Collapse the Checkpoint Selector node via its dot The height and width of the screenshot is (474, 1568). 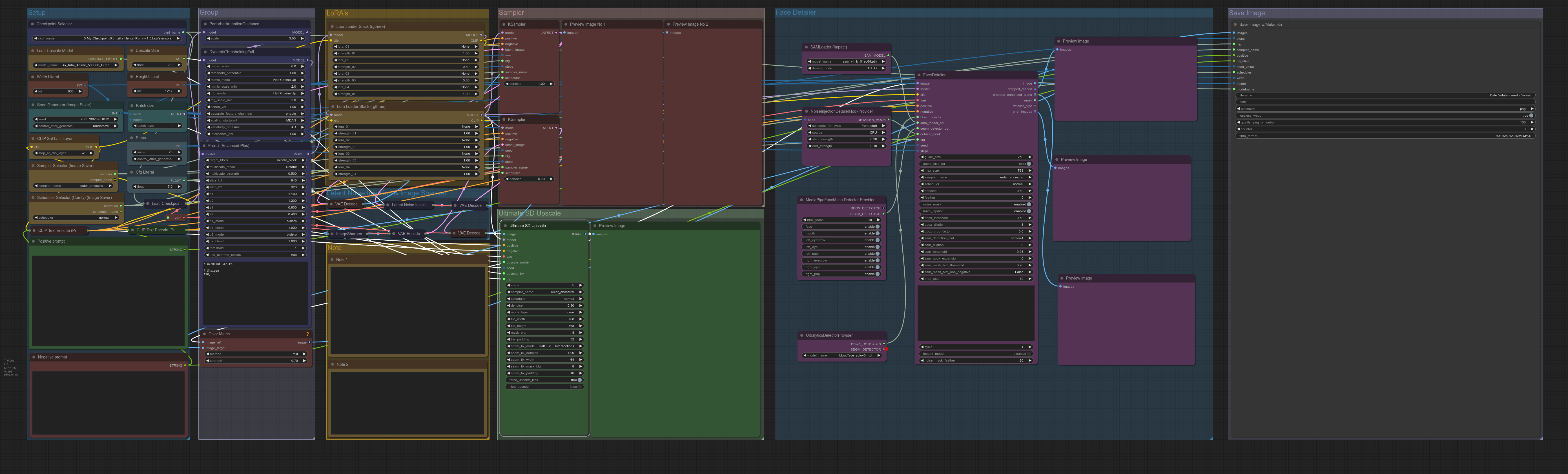pyautogui.click(x=32, y=24)
